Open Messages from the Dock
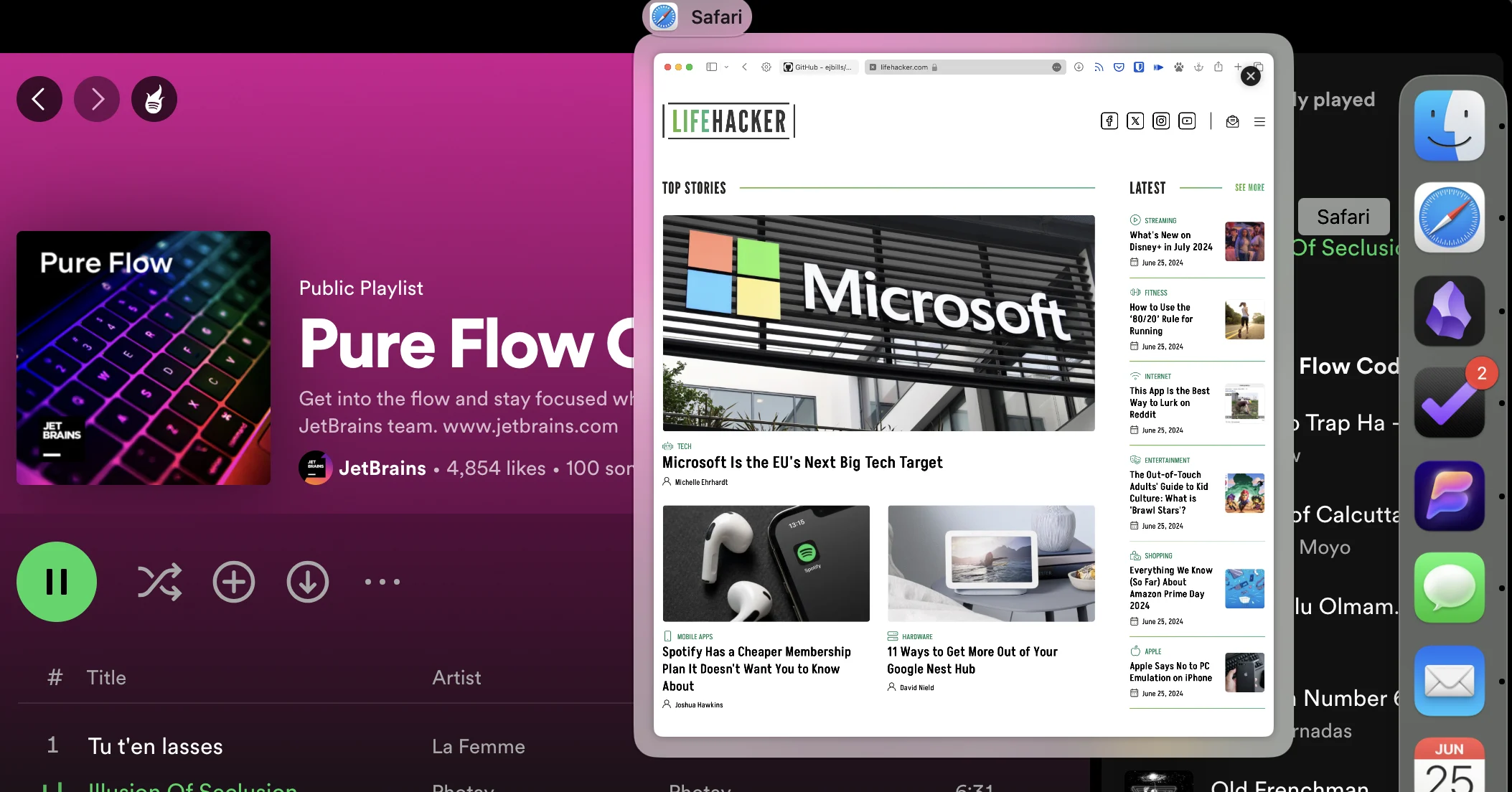Viewport: 1512px width, 792px height. 1450,588
